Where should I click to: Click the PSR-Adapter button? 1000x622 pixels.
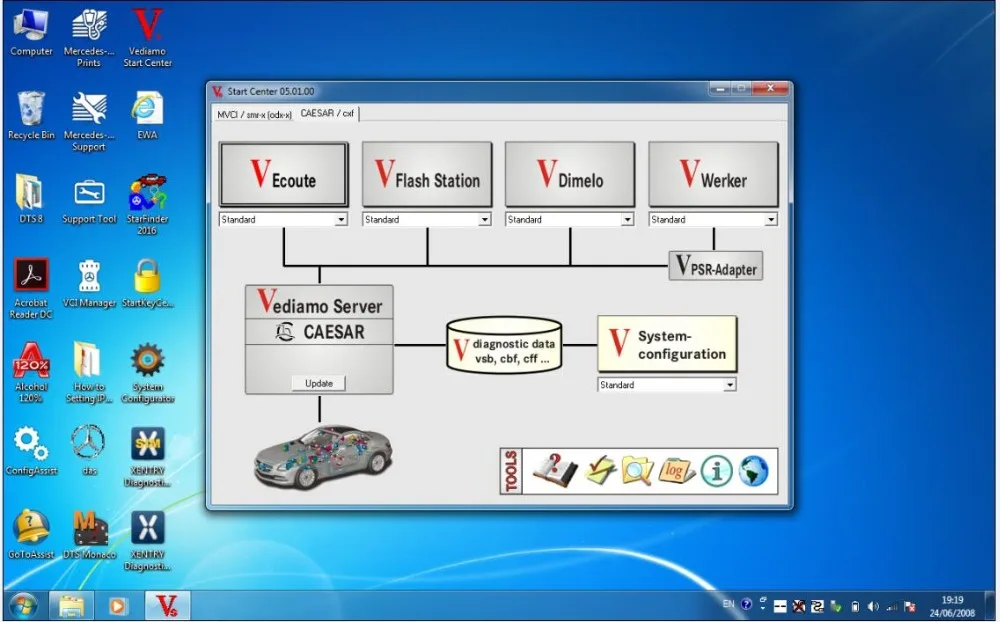(x=716, y=266)
